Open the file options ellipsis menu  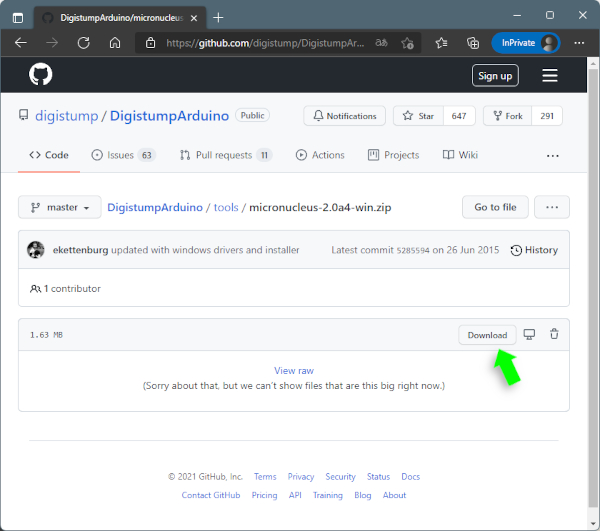552,207
